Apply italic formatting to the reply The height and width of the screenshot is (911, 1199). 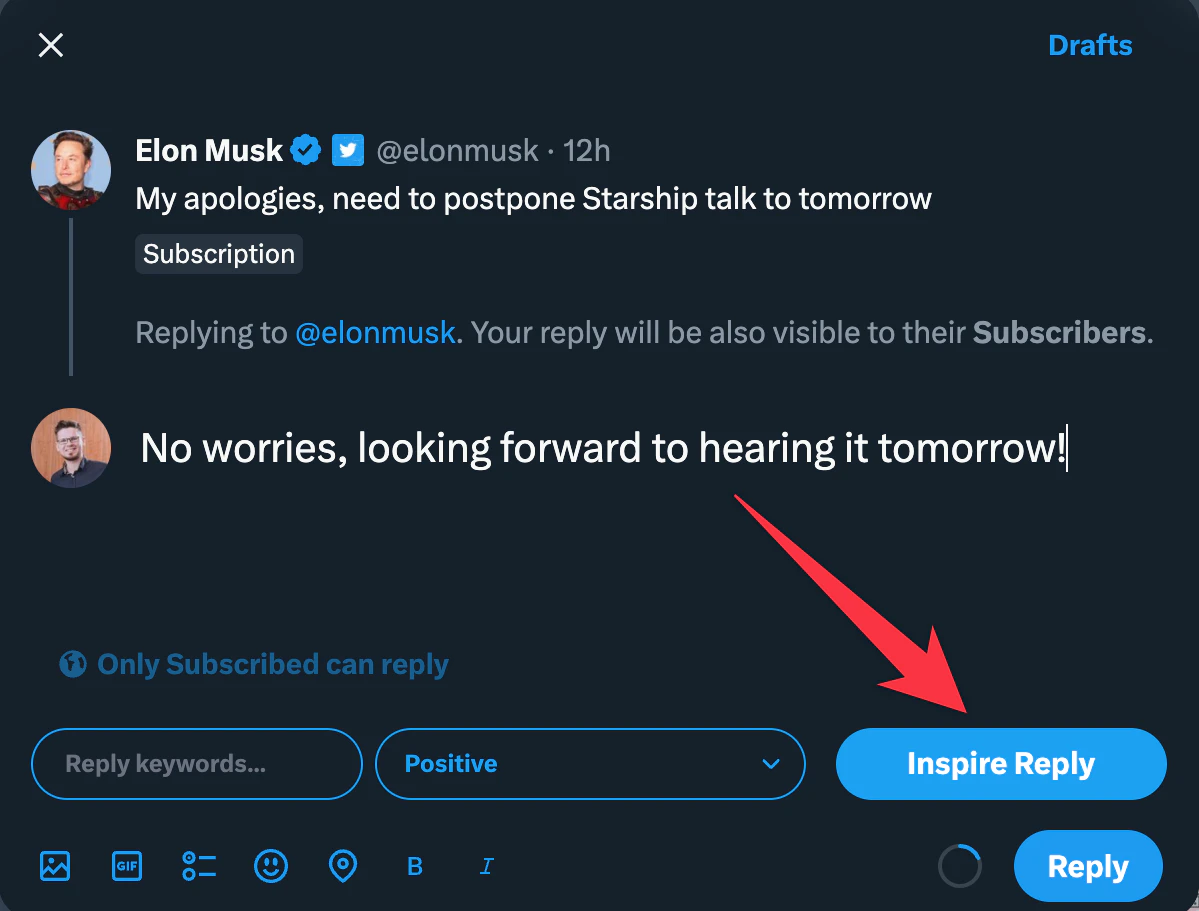(x=486, y=866)
